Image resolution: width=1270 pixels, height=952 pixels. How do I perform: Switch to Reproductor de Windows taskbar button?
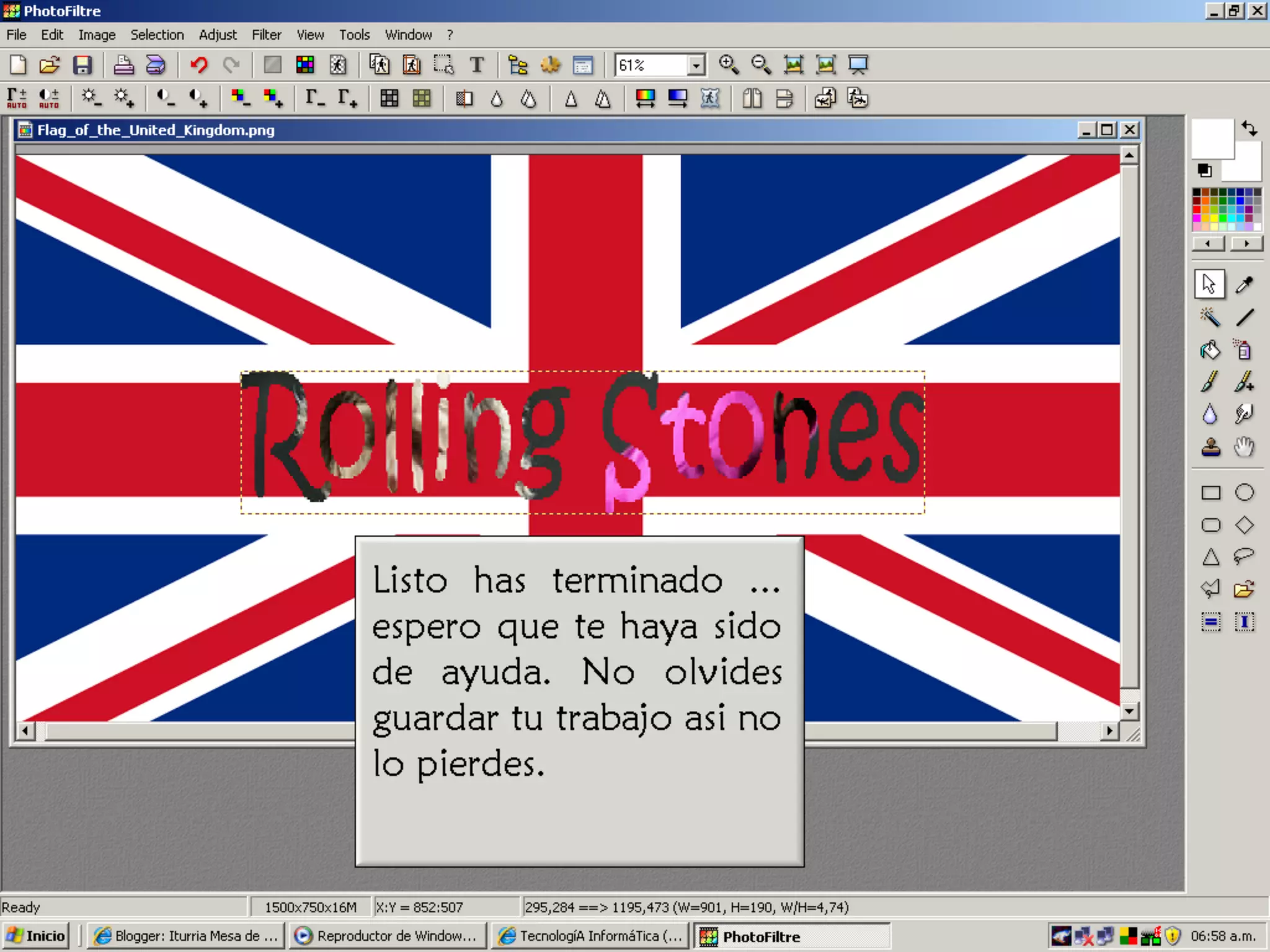(388, 935)
